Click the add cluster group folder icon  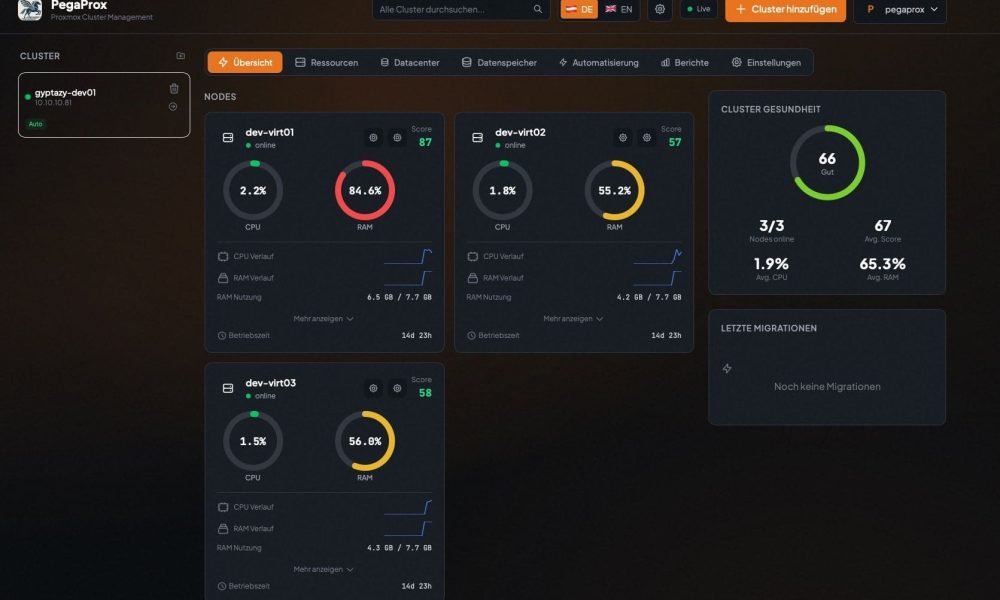click(x=180, y=56)
